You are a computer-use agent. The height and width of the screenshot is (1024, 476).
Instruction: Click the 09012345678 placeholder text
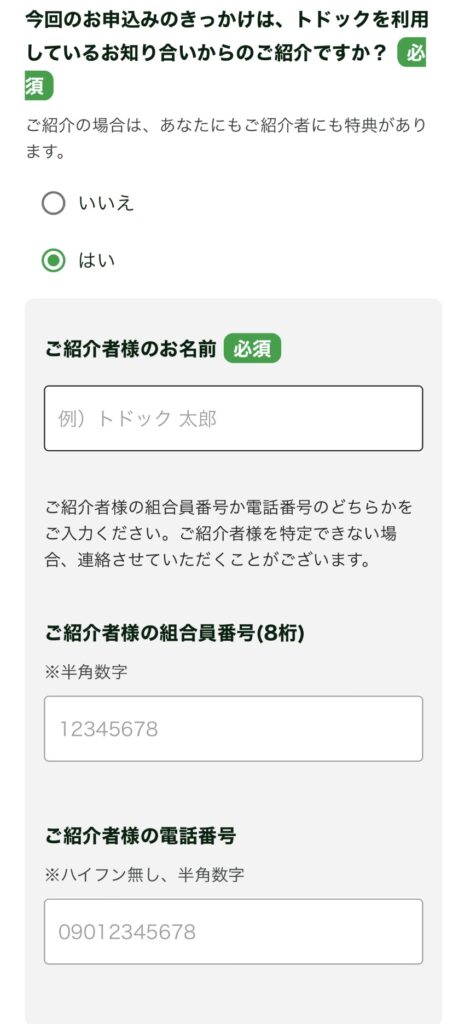[x=127, y=932]
